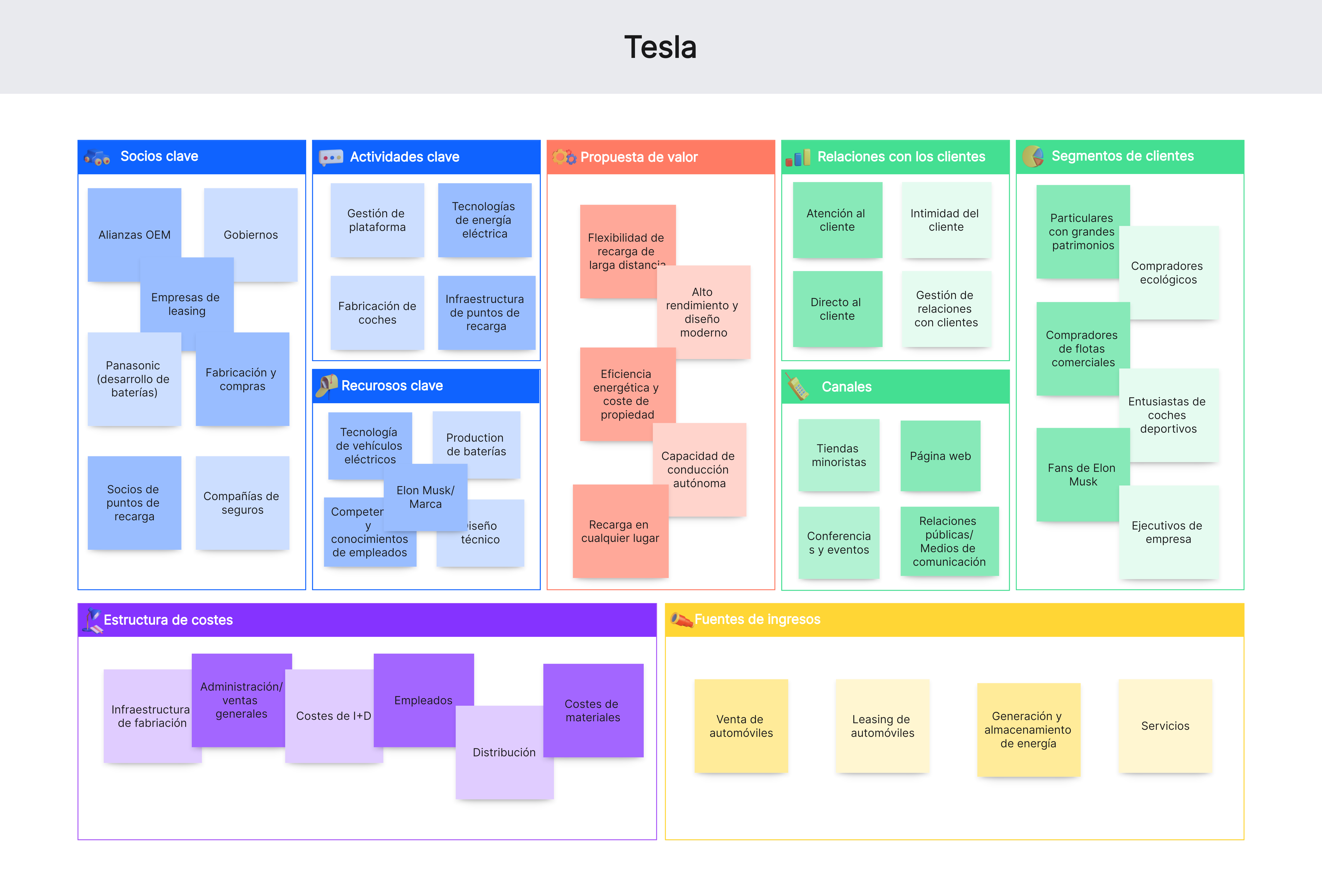Click the bar chart icon beside Relaciones con los clientes
The image size is (1322, 896).
(x=798, y=158)
